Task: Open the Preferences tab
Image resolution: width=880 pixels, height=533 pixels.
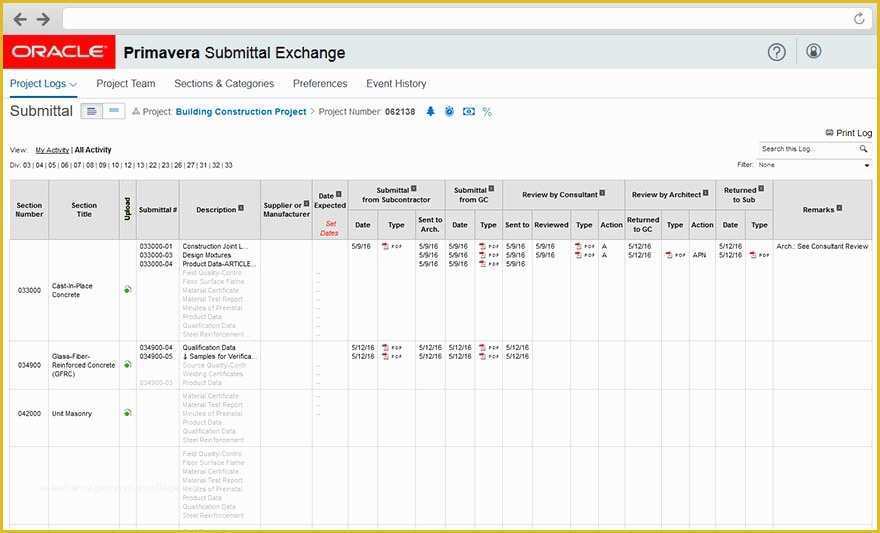Action: tap(320, 84)
